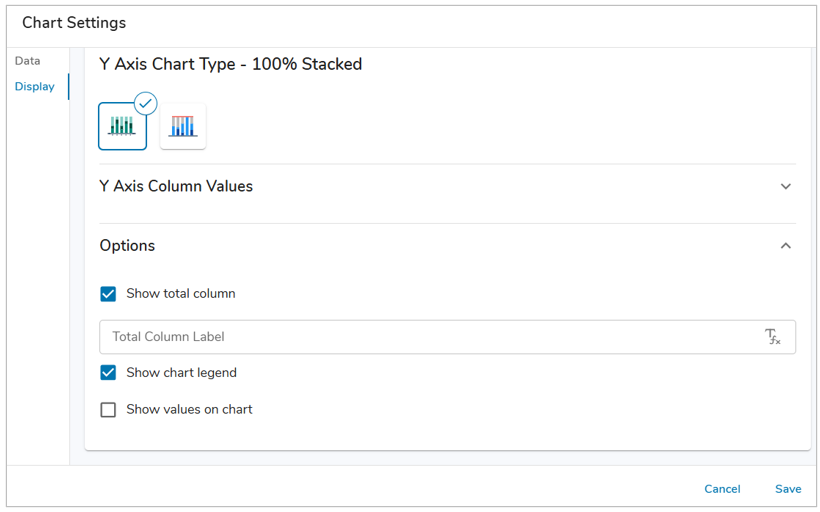Collapse the Options section chevron
Screen dimensions: 820x512
[x=786, y=246]
